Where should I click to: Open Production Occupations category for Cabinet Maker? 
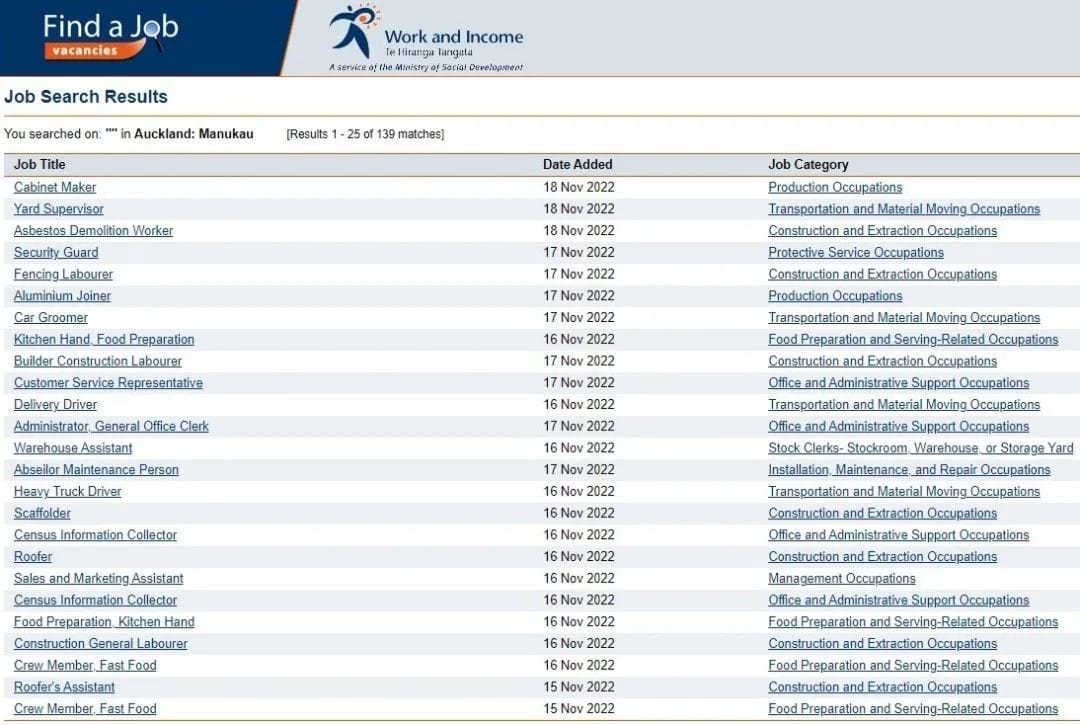pos(835,187)
